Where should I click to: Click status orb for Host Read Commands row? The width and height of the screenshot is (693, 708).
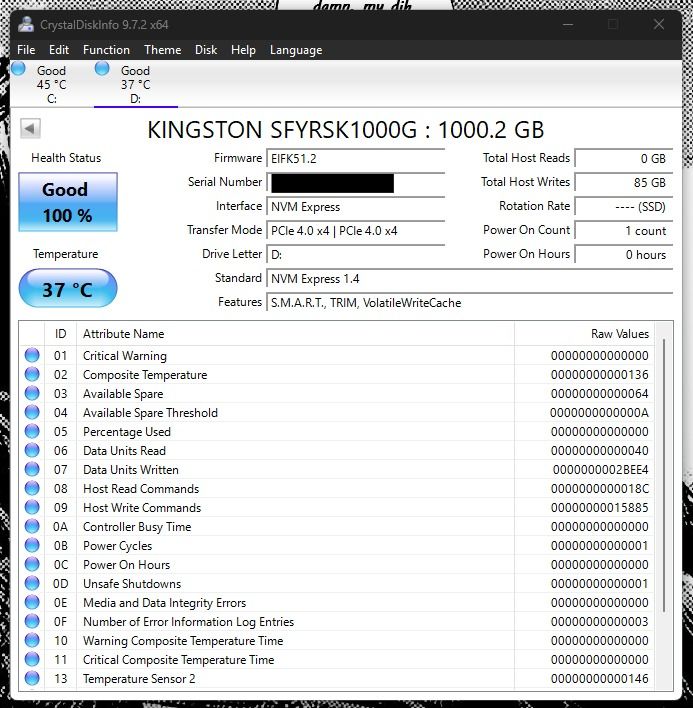pos(32,488)
